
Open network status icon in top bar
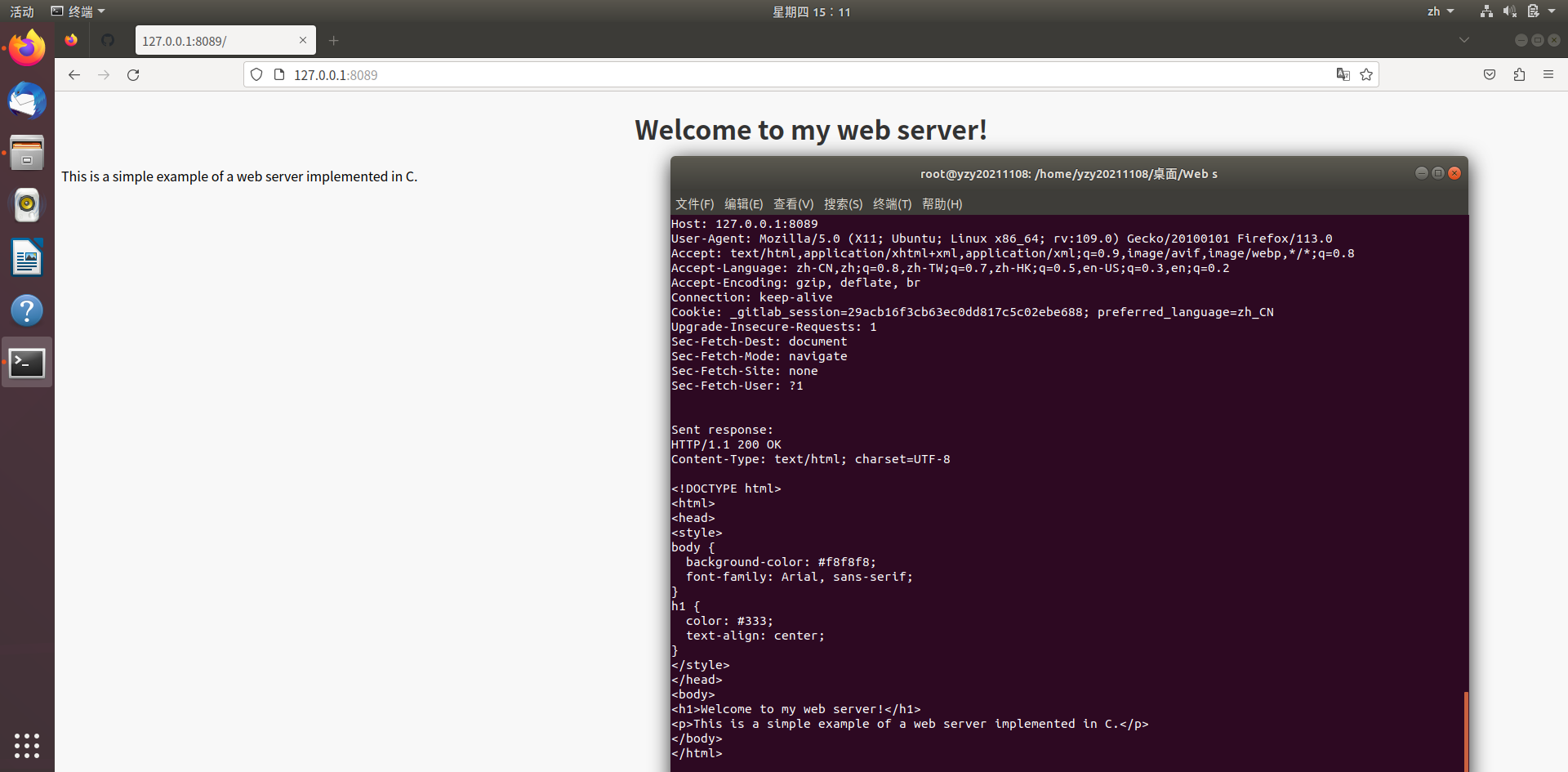tap(1486, 11)
